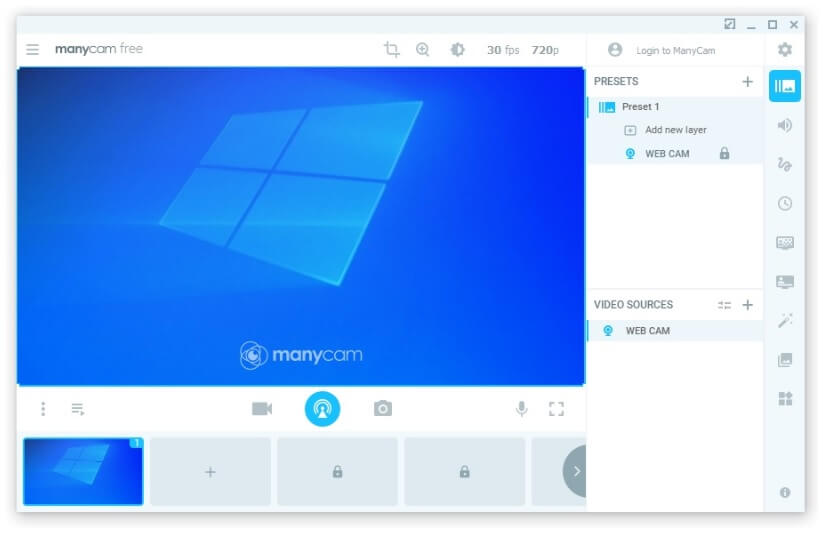The width and height of the screenshot is (823, 533).
Task: Start broadcast with the blue stream button
Action: 322,409
